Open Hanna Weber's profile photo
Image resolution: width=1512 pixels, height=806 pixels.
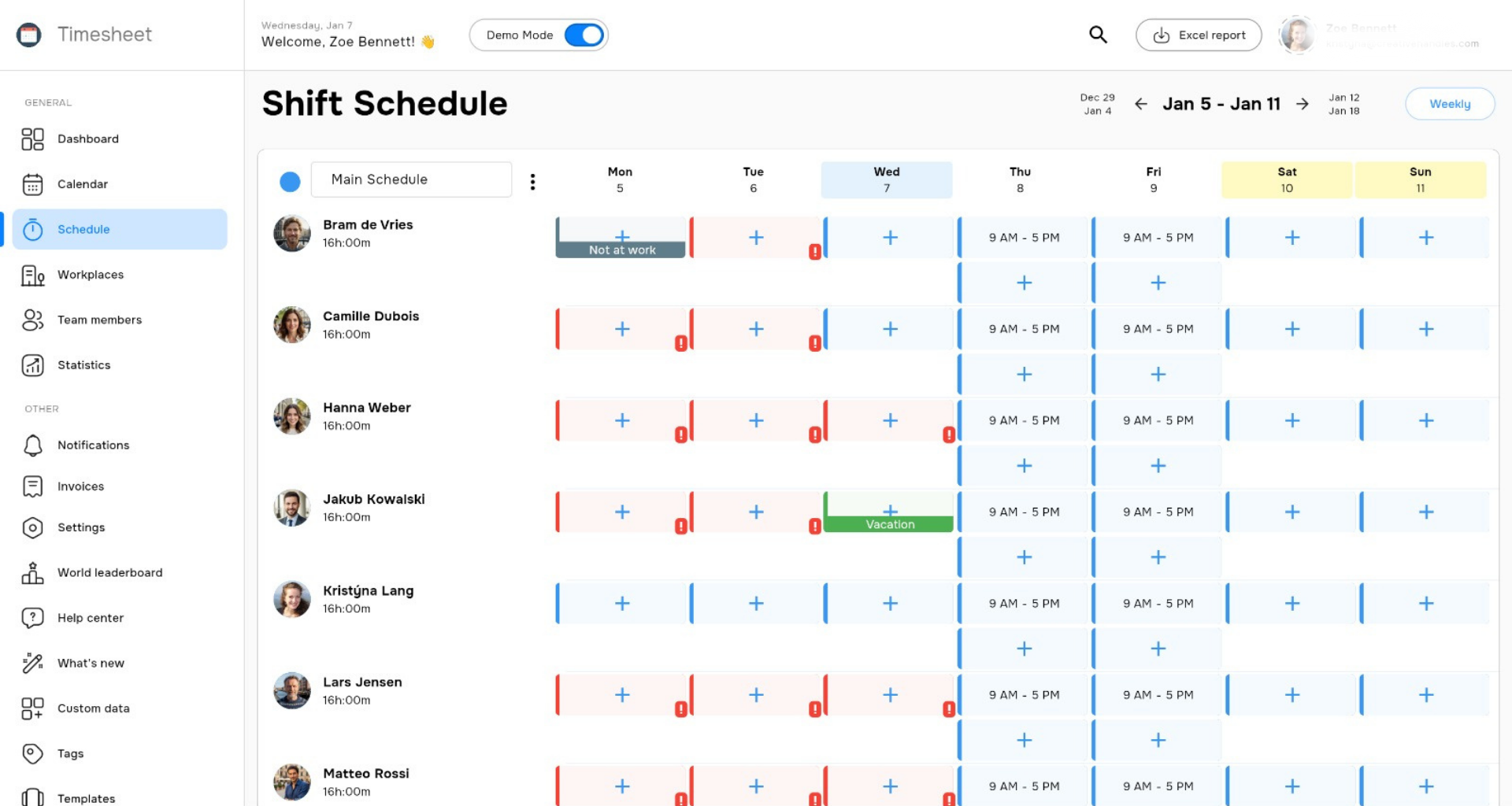292,416
